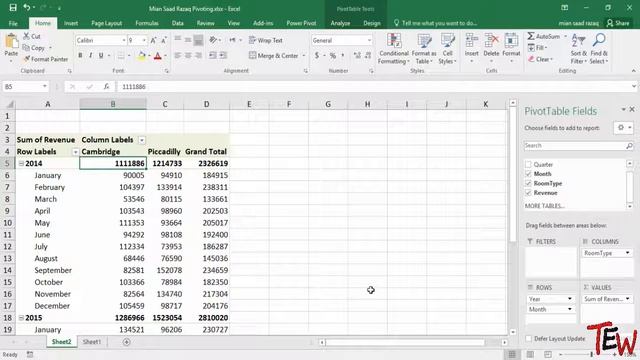This screenshot has height=360, width=640.
Task: Click the Increase Font Size icon
Action: click(x=153, y=40)
